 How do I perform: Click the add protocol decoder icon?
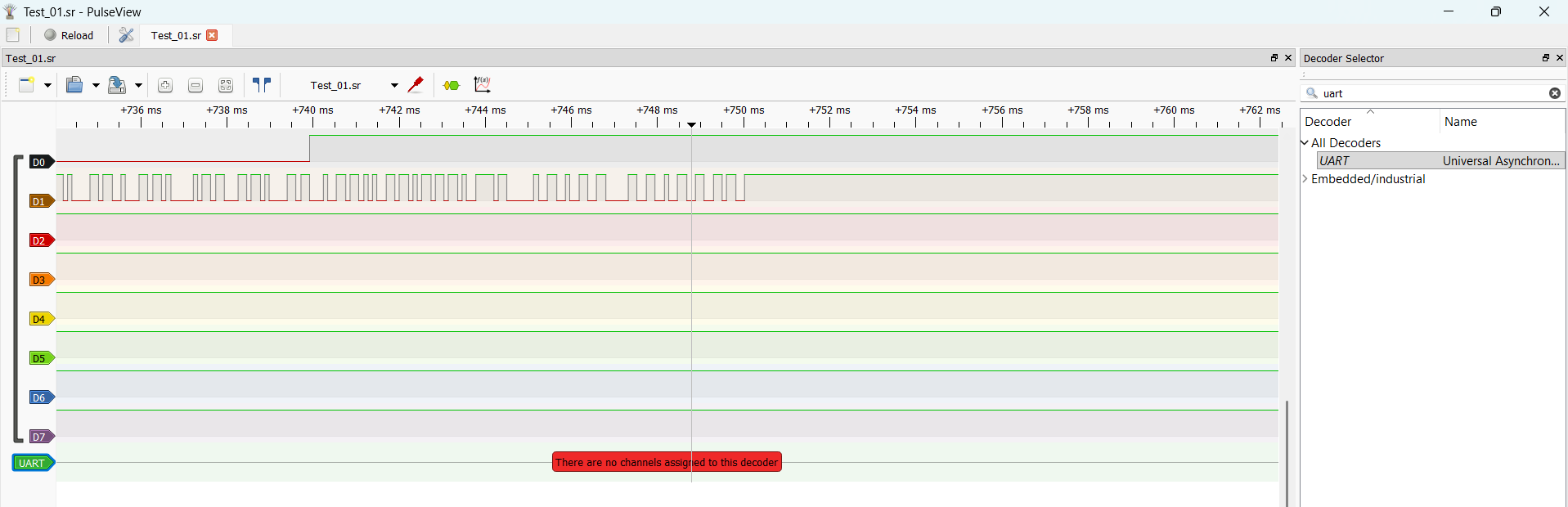(452, 85)
